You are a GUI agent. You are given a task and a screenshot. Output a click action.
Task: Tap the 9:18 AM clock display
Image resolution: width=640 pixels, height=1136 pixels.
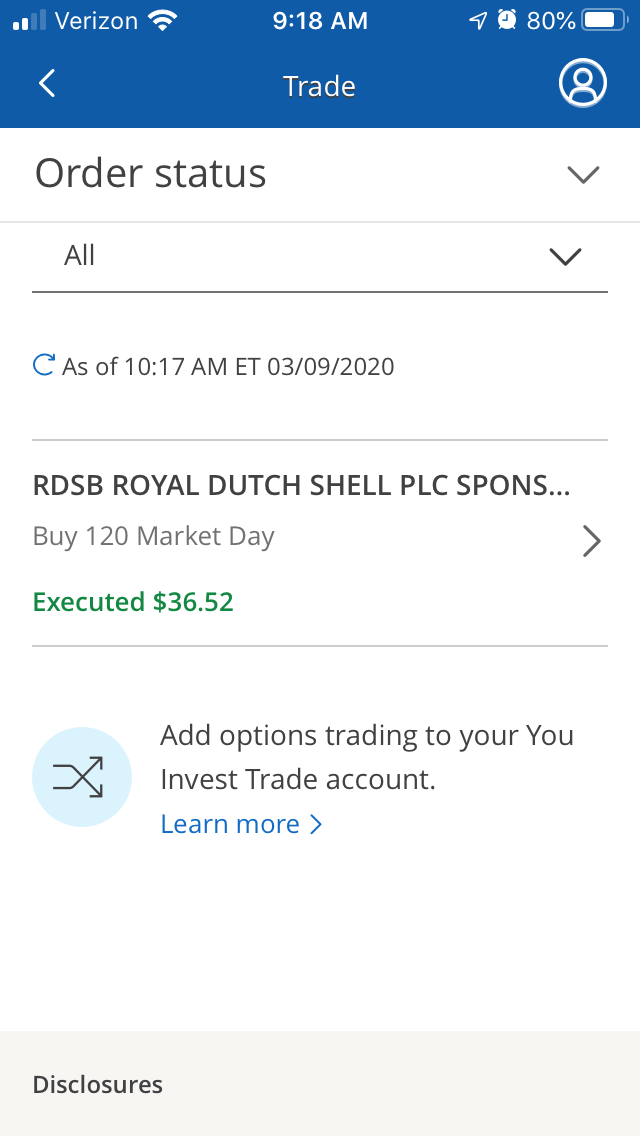point(319,19)
